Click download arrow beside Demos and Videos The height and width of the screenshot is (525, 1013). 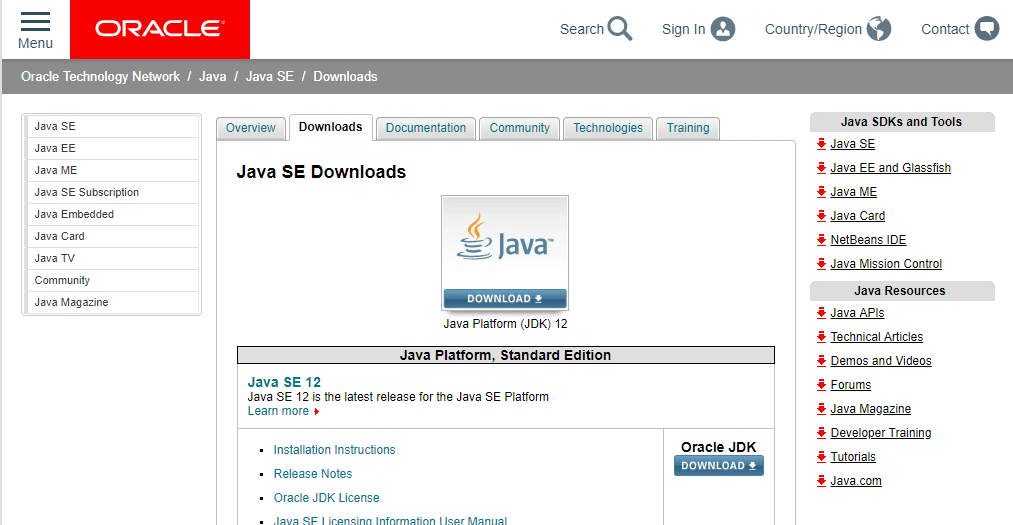(x=821, y=360)
